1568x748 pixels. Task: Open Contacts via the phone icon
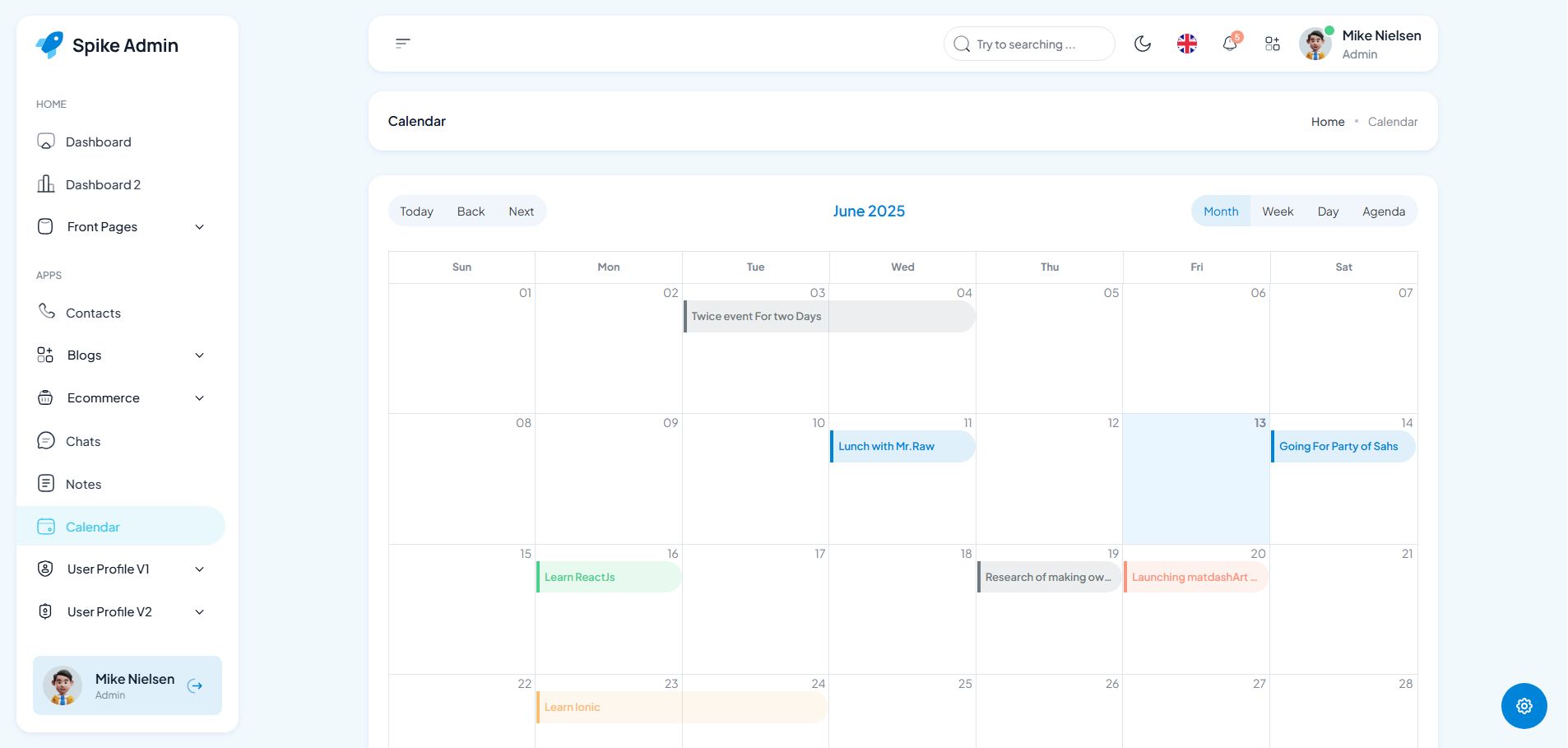47,312
